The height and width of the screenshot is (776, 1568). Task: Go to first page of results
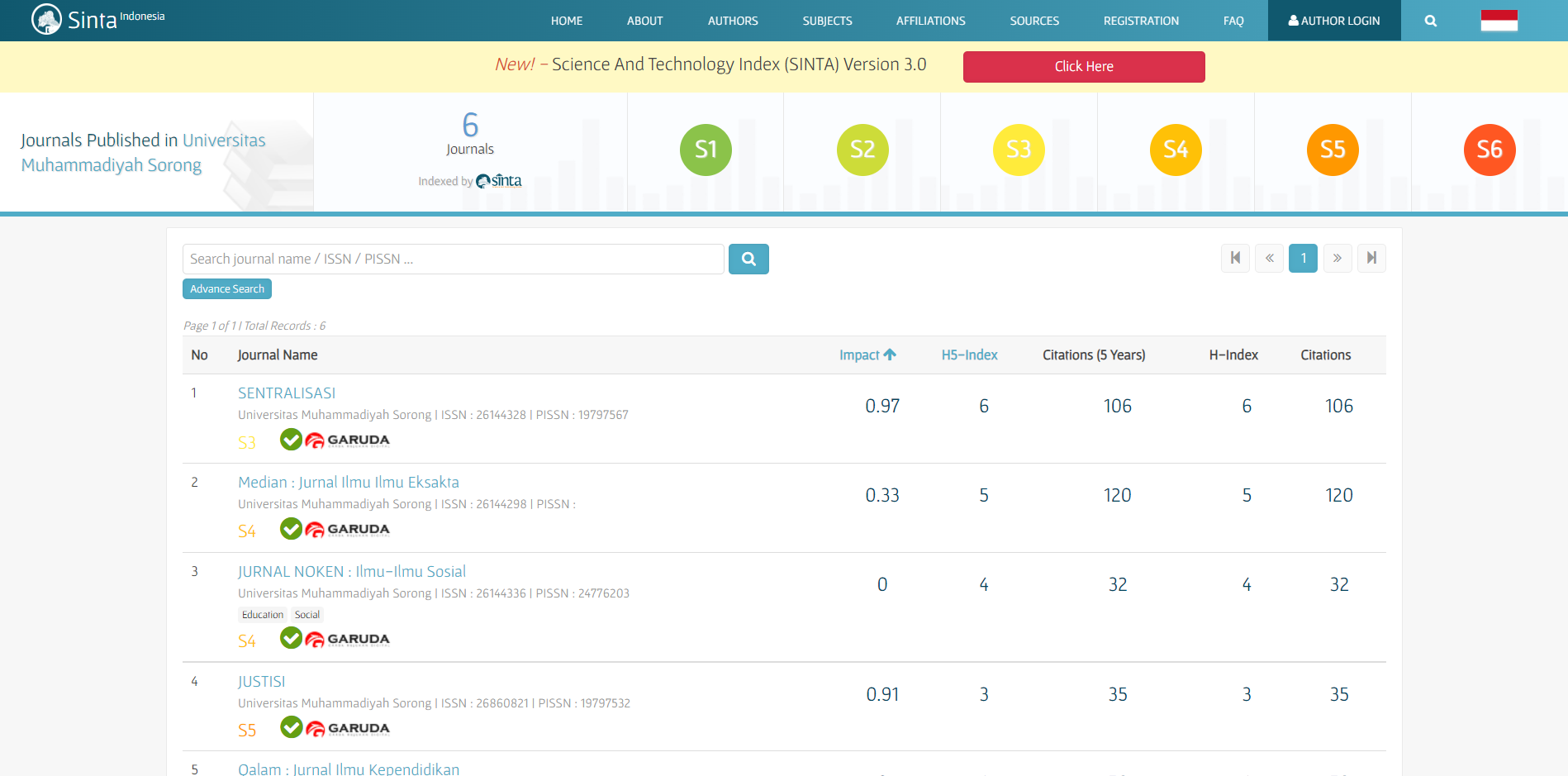[x=1235, y=258]
